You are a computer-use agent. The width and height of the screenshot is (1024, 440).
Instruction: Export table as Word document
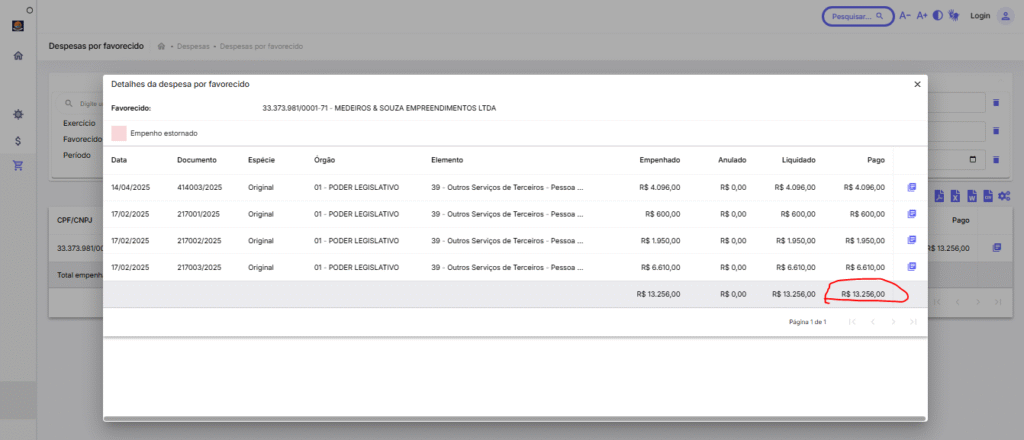[x=972, y=196]
